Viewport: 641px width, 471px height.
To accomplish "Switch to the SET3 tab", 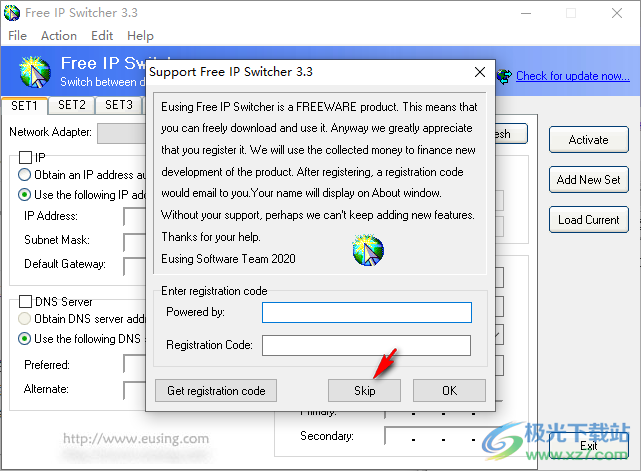I will pyautogui.click(x=119, y=105).
